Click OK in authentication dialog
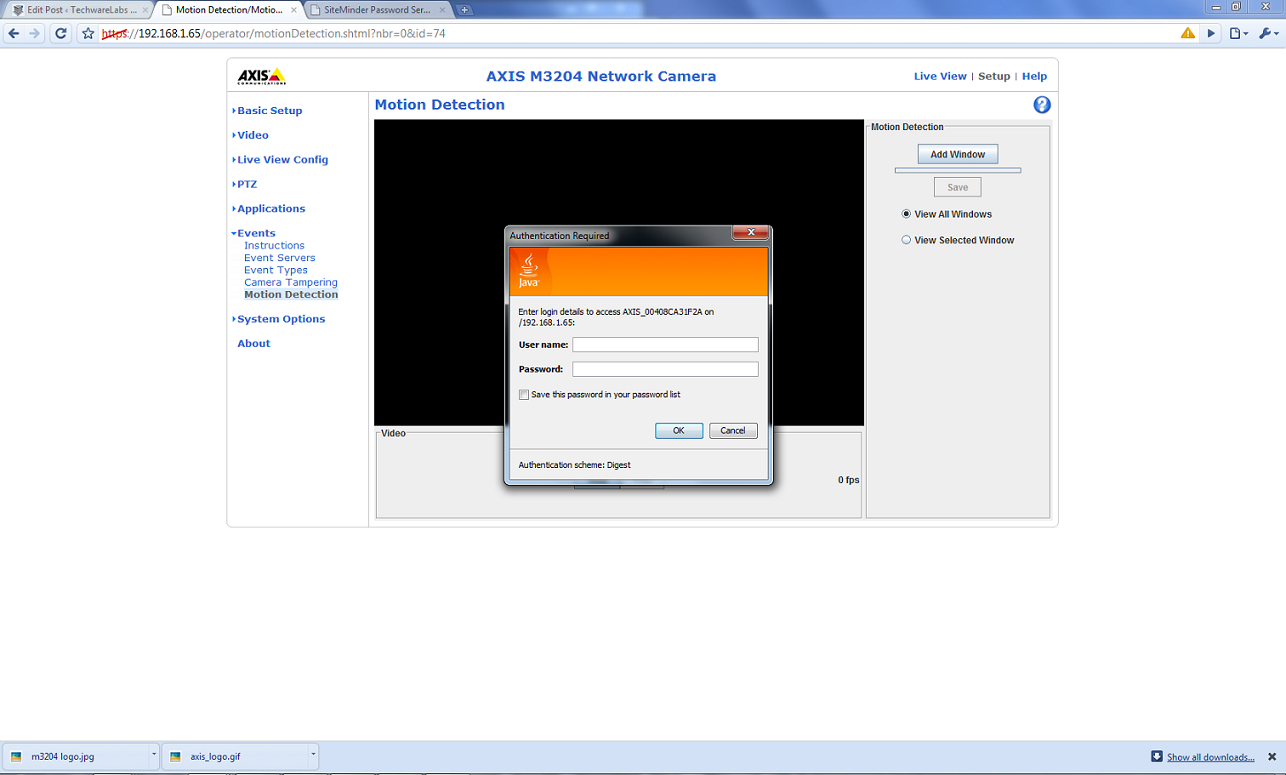The height and width of the screenshot is (775, 1286). click(679, 431)
